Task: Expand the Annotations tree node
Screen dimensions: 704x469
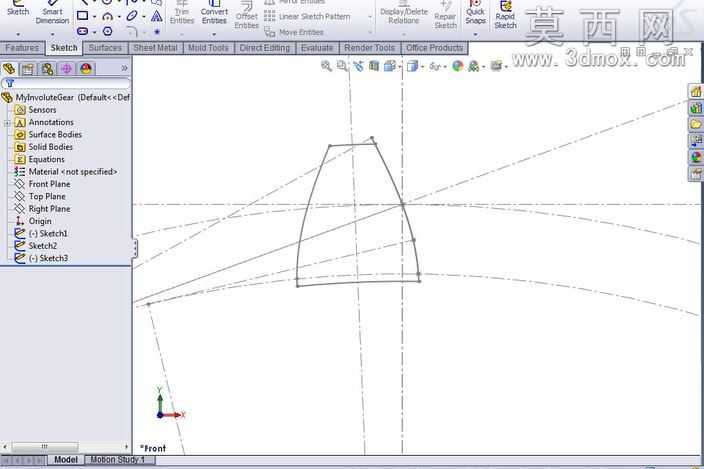Action: (x=7, y=123)
